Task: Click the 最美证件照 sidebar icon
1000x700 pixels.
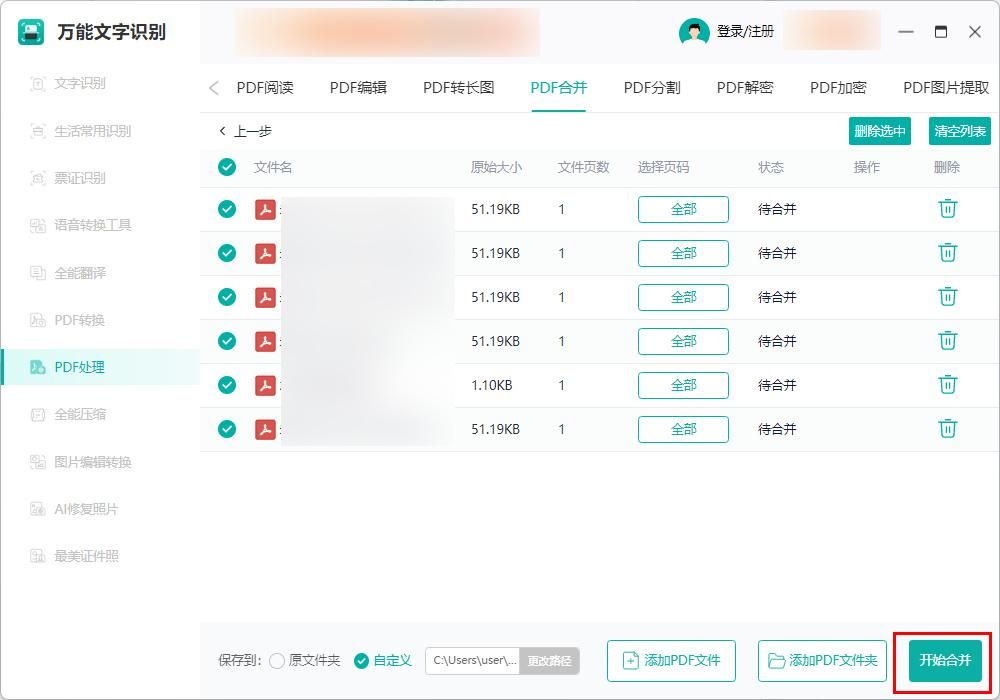Action: 38,556
